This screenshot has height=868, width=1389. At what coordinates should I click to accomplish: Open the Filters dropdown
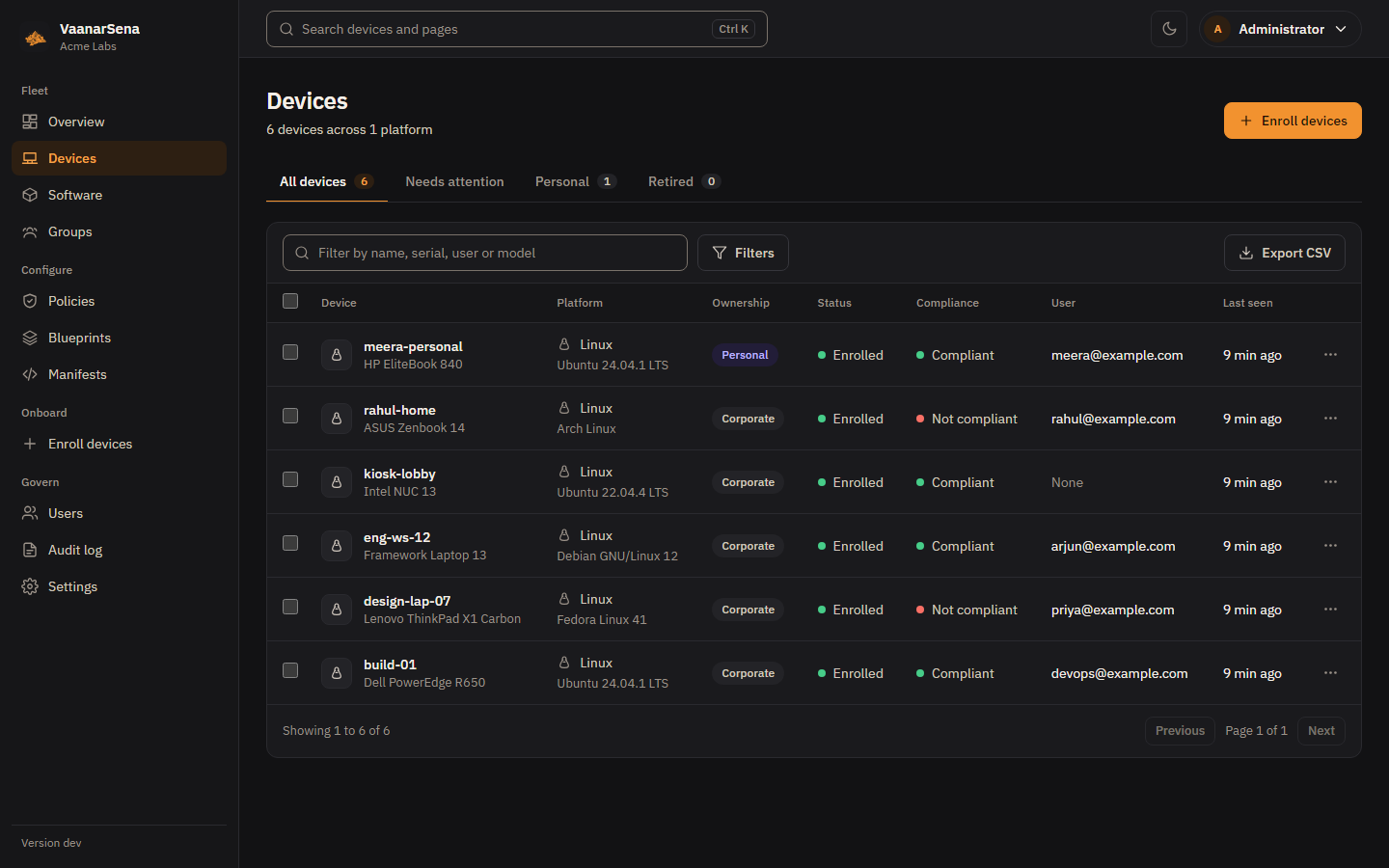(x=743, y=253)
